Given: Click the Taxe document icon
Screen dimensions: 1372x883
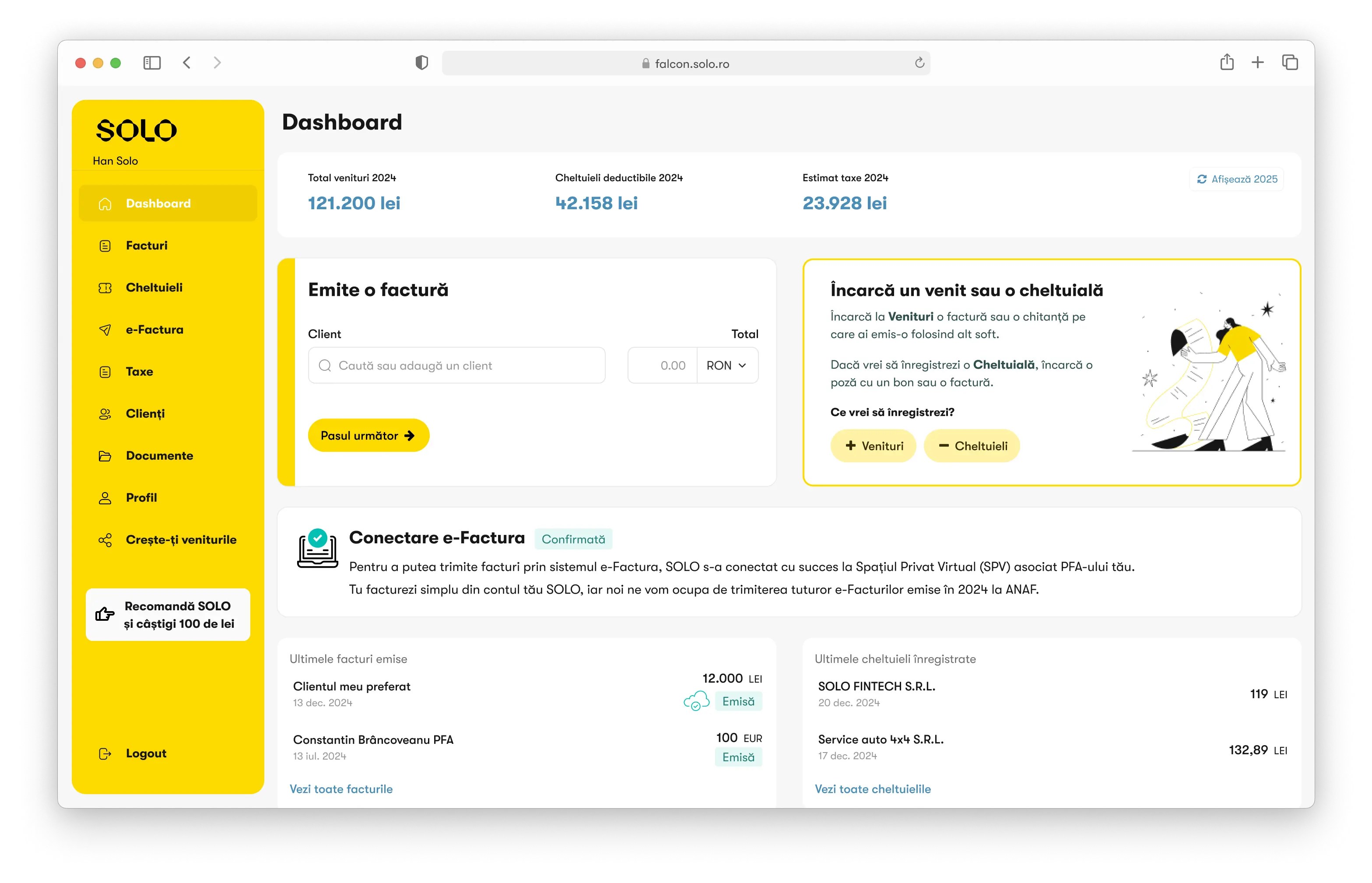Looking at the screenshot, I should [105, 372].
